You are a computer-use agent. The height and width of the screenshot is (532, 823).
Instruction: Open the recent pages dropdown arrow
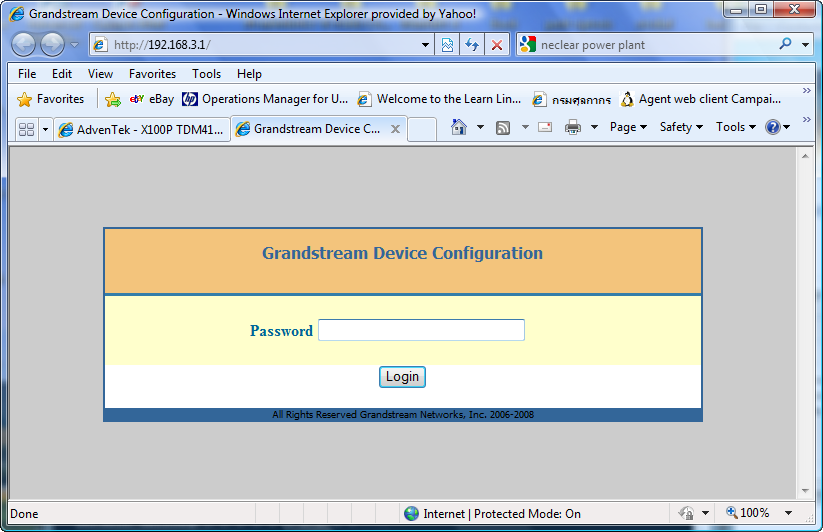(75, 45)
